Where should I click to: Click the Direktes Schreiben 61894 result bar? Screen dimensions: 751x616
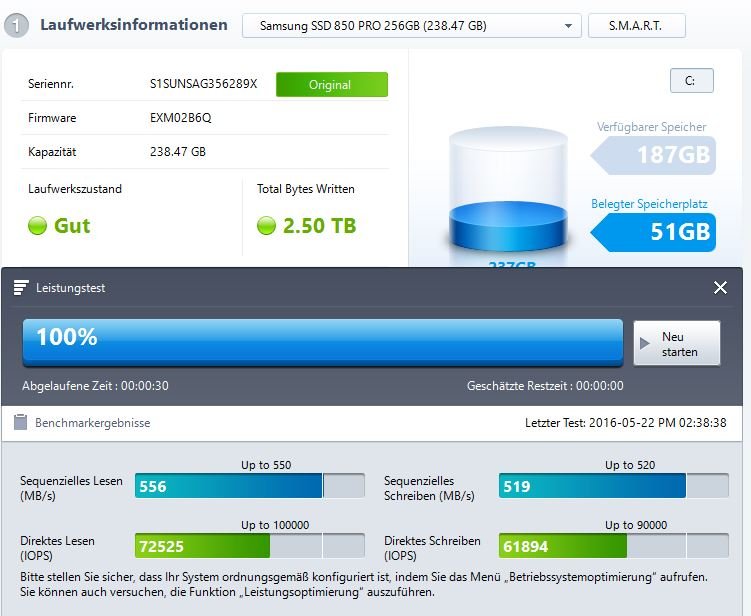pos(614,546)
